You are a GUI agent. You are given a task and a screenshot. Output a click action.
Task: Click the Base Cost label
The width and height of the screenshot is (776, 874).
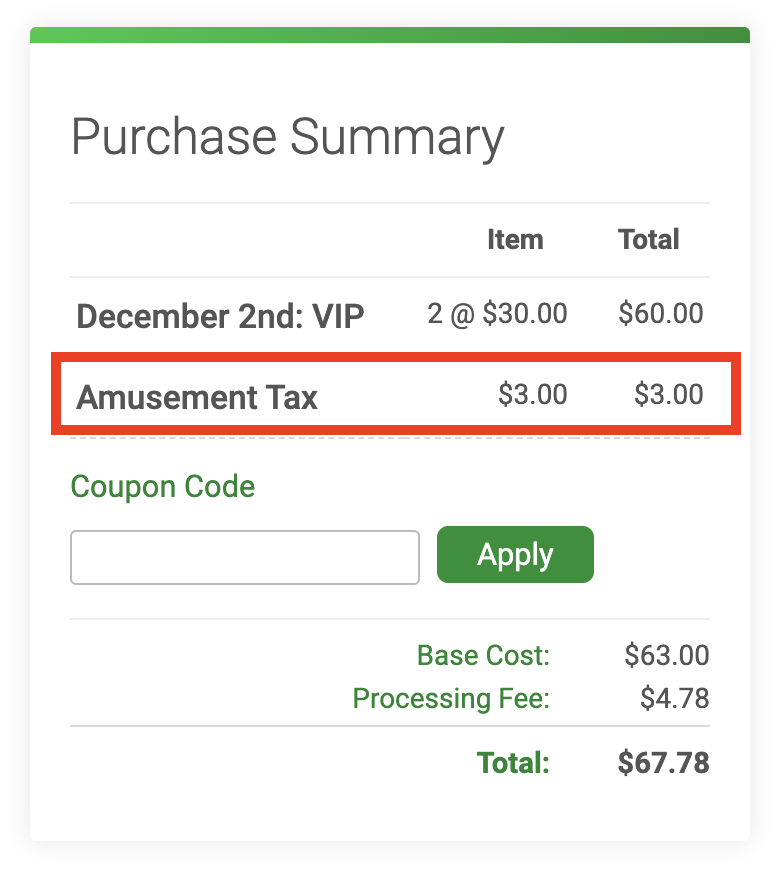(483, 656)
